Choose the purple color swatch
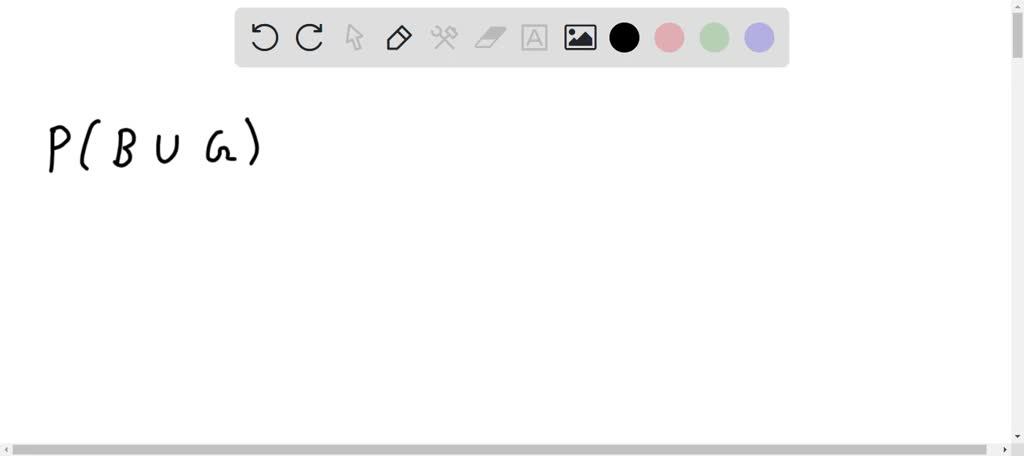 point(760,37)
